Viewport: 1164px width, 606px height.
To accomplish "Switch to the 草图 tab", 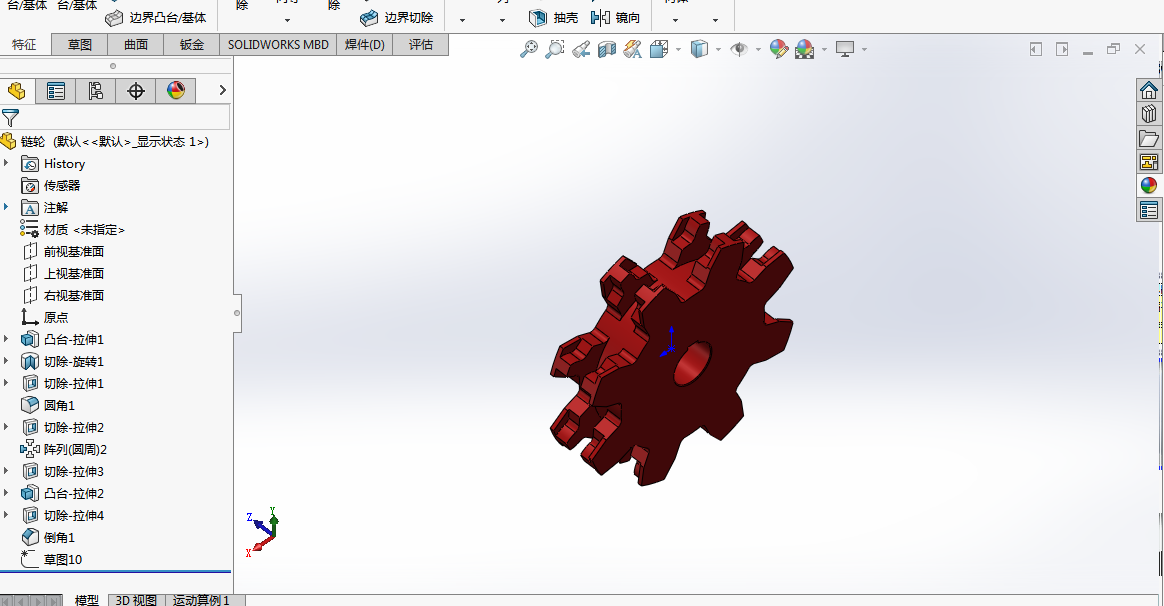I will pyautogui.click(x=79, y=45).
